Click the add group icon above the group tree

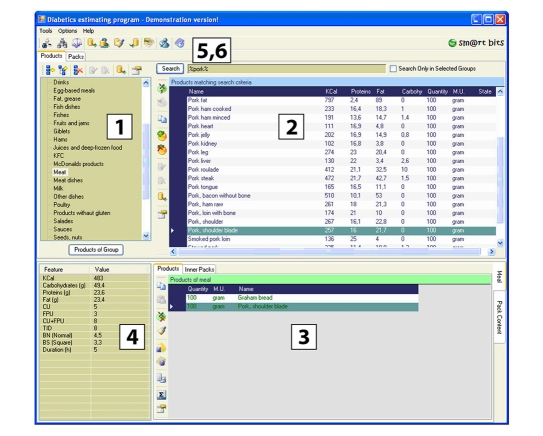pyautogui.click(x=50, y=70)
